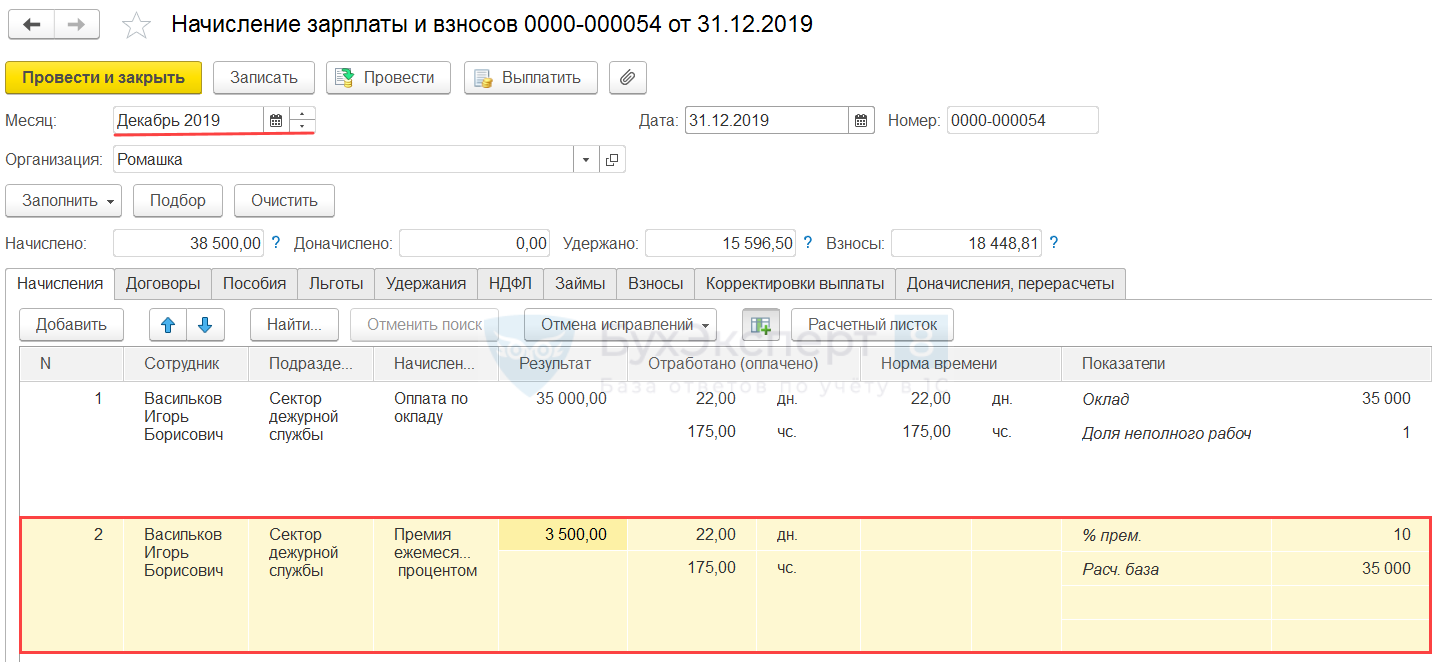This screenshot has height=662, width=1432.
Task: Open the Заполнить dropdown button
Action: click(63, 201)
